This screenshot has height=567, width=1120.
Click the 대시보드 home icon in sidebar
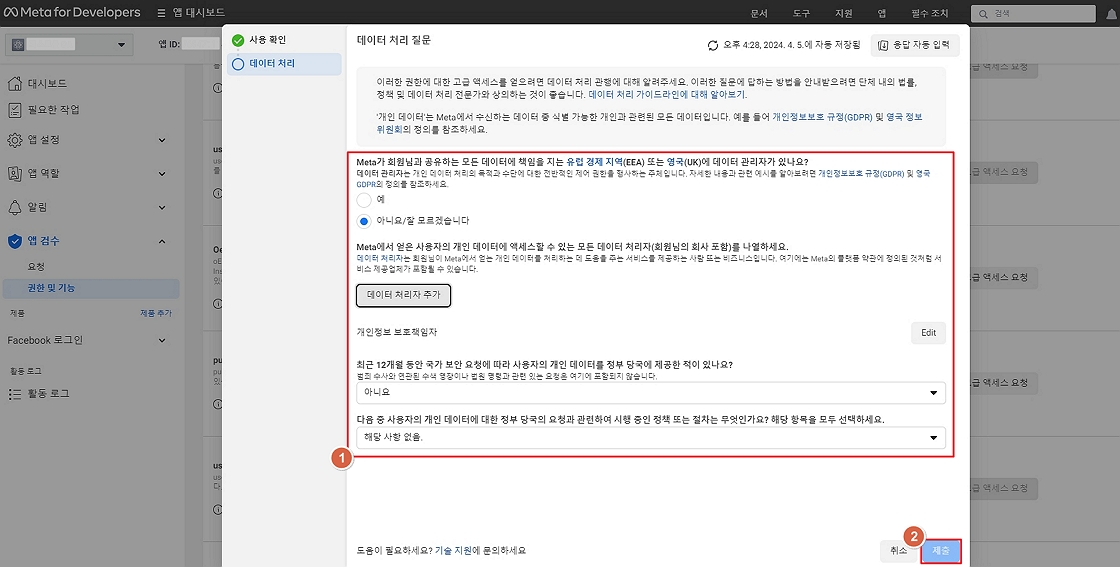tap(14, 84)
